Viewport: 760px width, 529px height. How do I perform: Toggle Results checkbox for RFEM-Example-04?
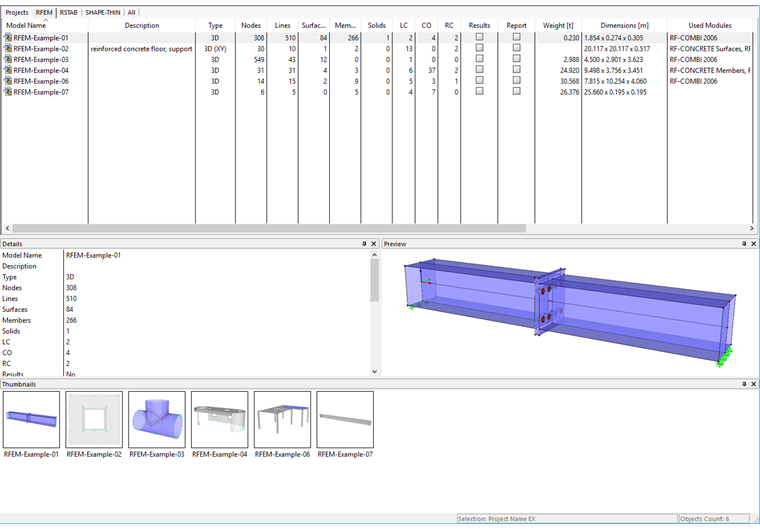click(x=479, y=69)
